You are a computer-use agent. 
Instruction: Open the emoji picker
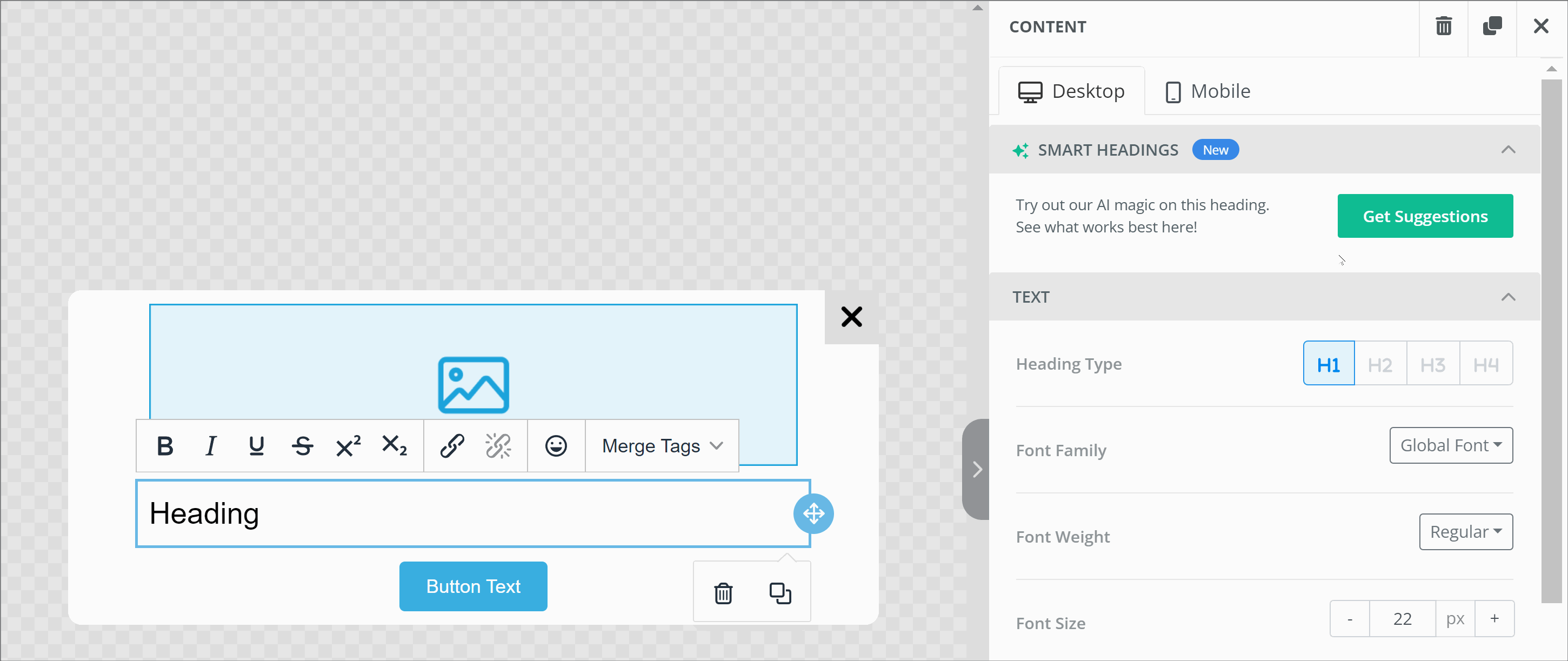tap(556, 445)
